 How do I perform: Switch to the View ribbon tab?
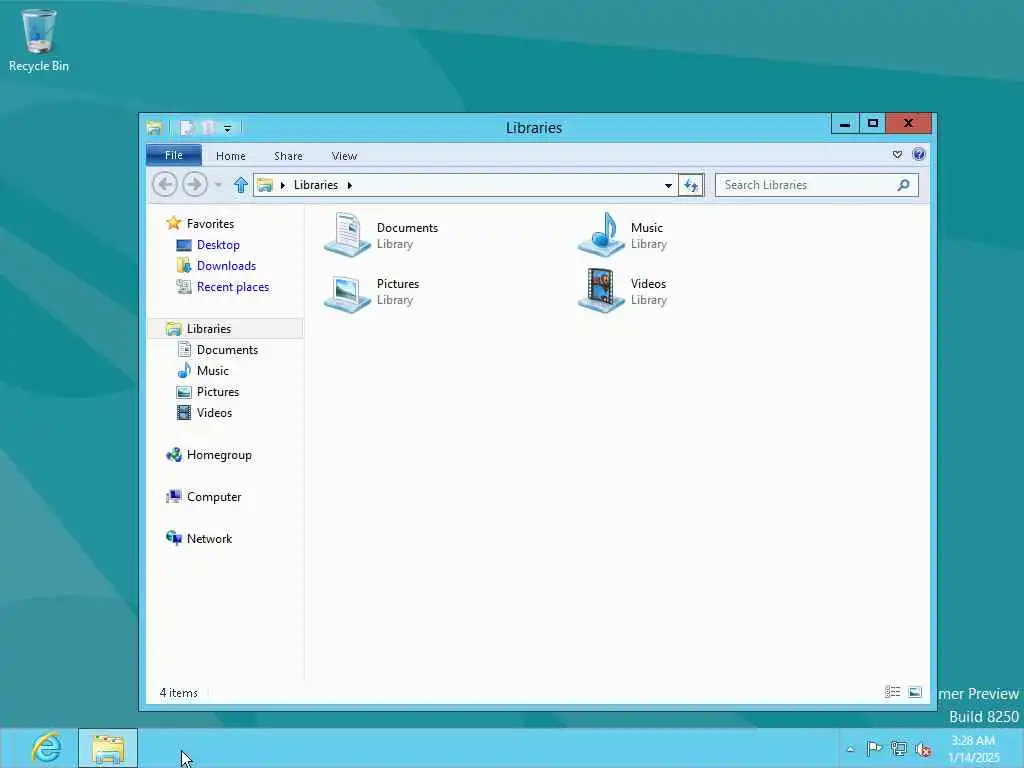click(x=344, y=156)
